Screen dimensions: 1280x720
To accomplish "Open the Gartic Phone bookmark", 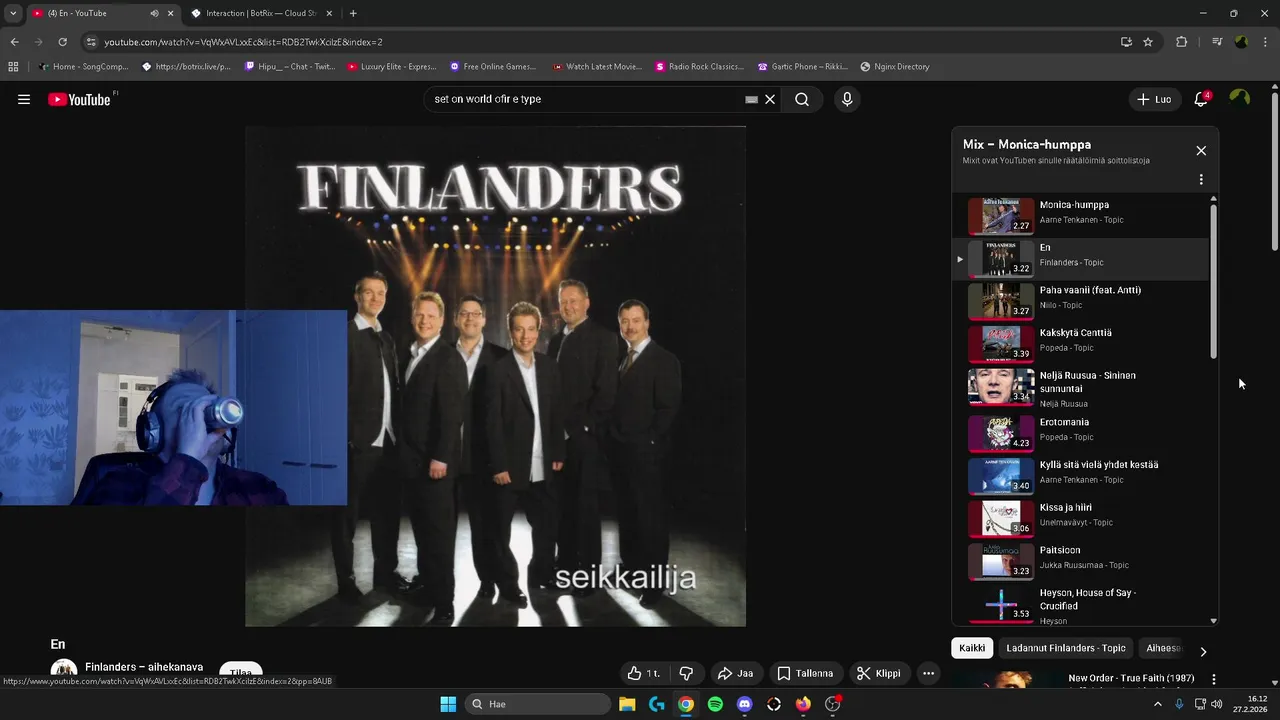I will click(x=803, y=67).
